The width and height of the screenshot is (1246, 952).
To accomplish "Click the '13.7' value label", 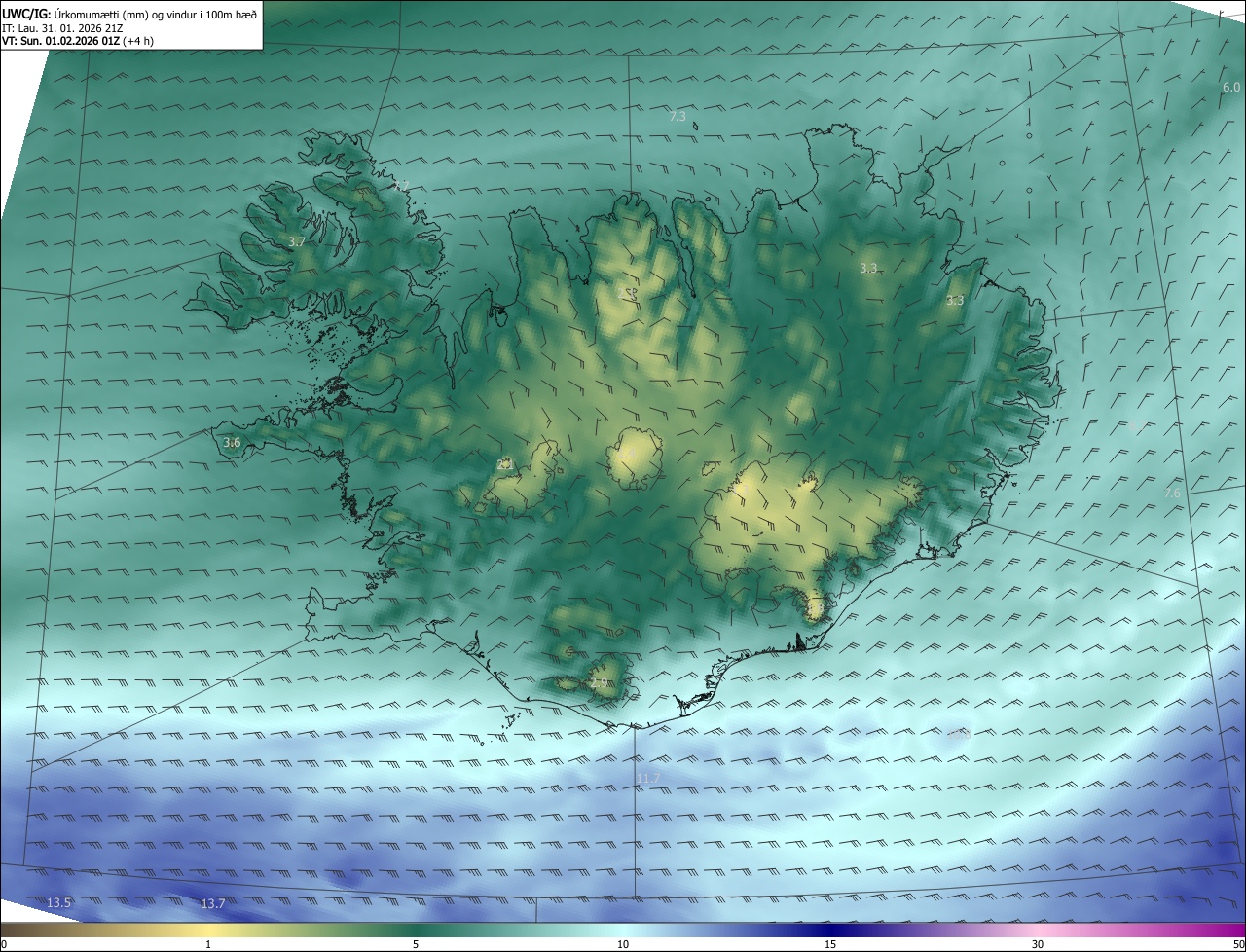I will pos(212,904).
